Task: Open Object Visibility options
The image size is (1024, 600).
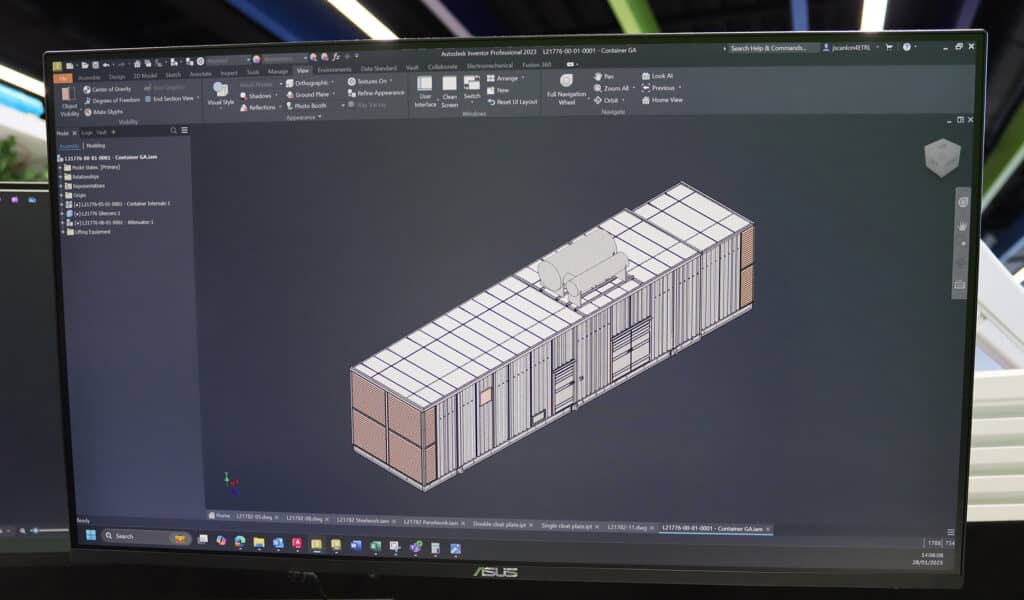Action: coord(69,101)
